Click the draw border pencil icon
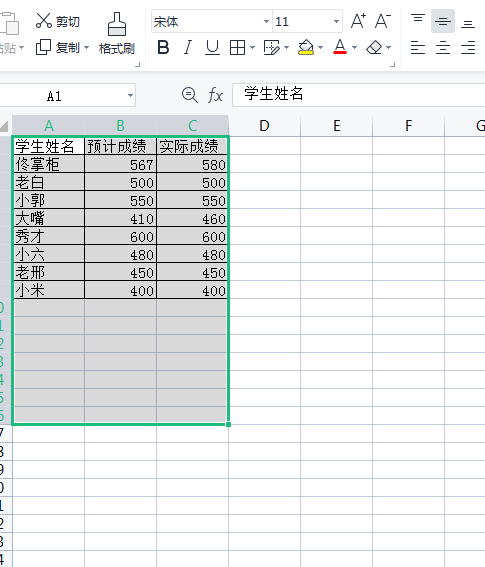 272,47
